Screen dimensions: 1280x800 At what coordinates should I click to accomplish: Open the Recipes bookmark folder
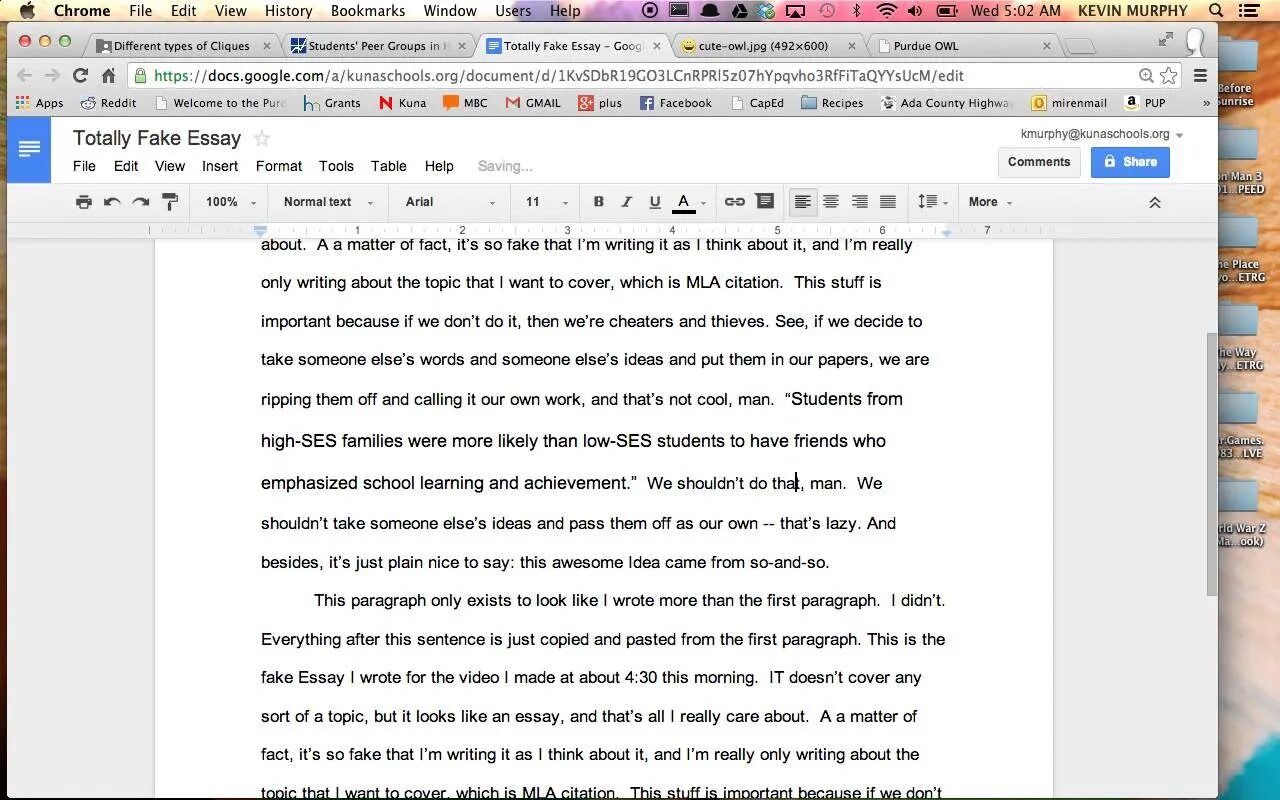[x=832, y=103]
